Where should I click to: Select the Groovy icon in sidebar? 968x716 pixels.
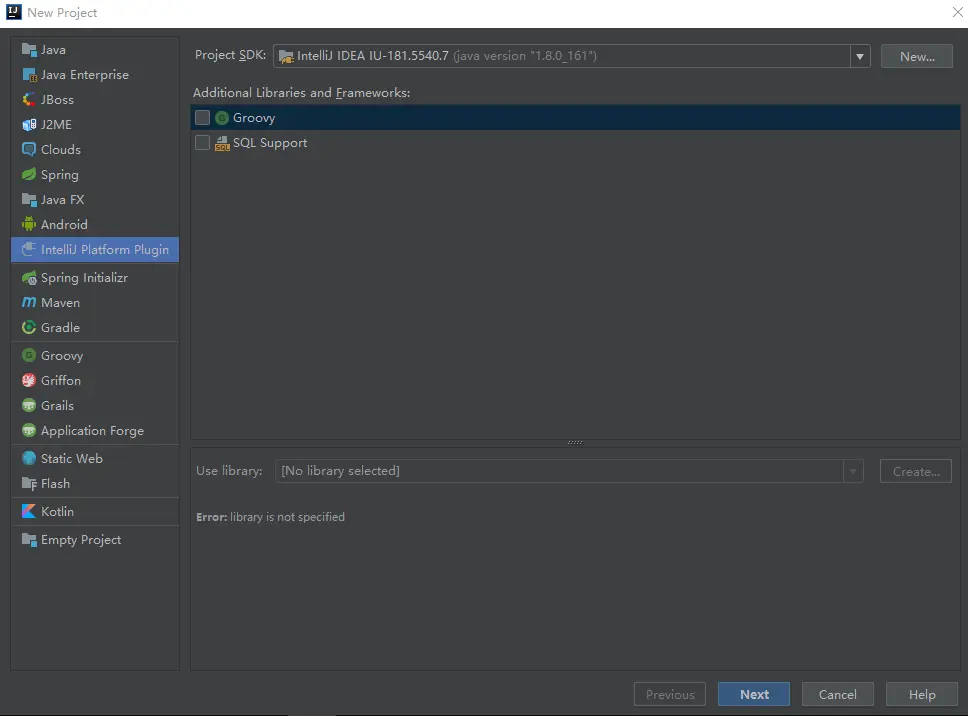point(29,356)
